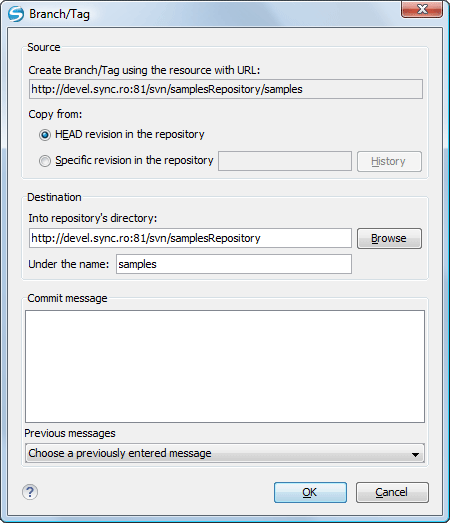Image resolution: width=450 pixels, height=523 pixels.
Task: Click the 'Specific revision in the repository' label text
Action: [134, 160]
